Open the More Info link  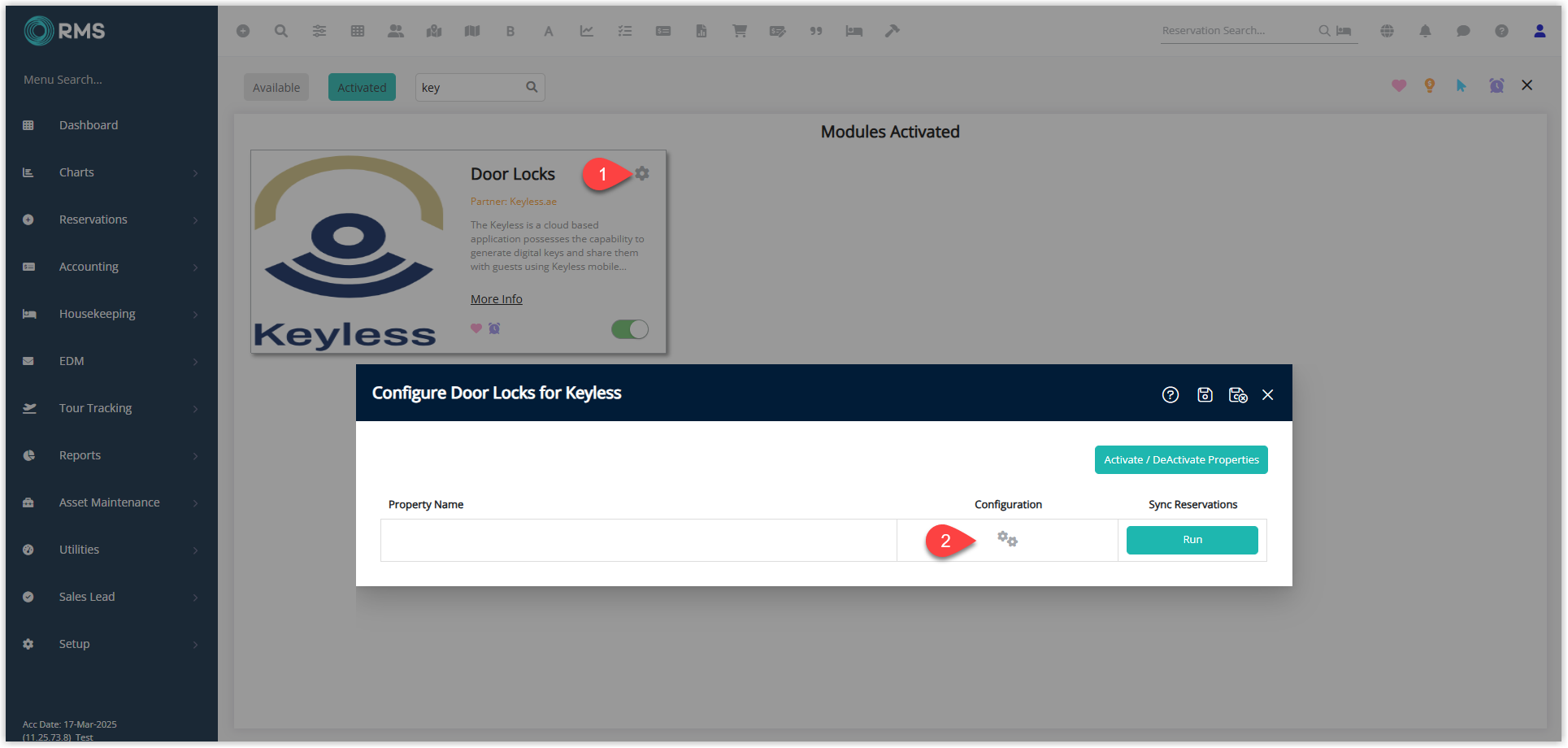(x=497, y=299)
